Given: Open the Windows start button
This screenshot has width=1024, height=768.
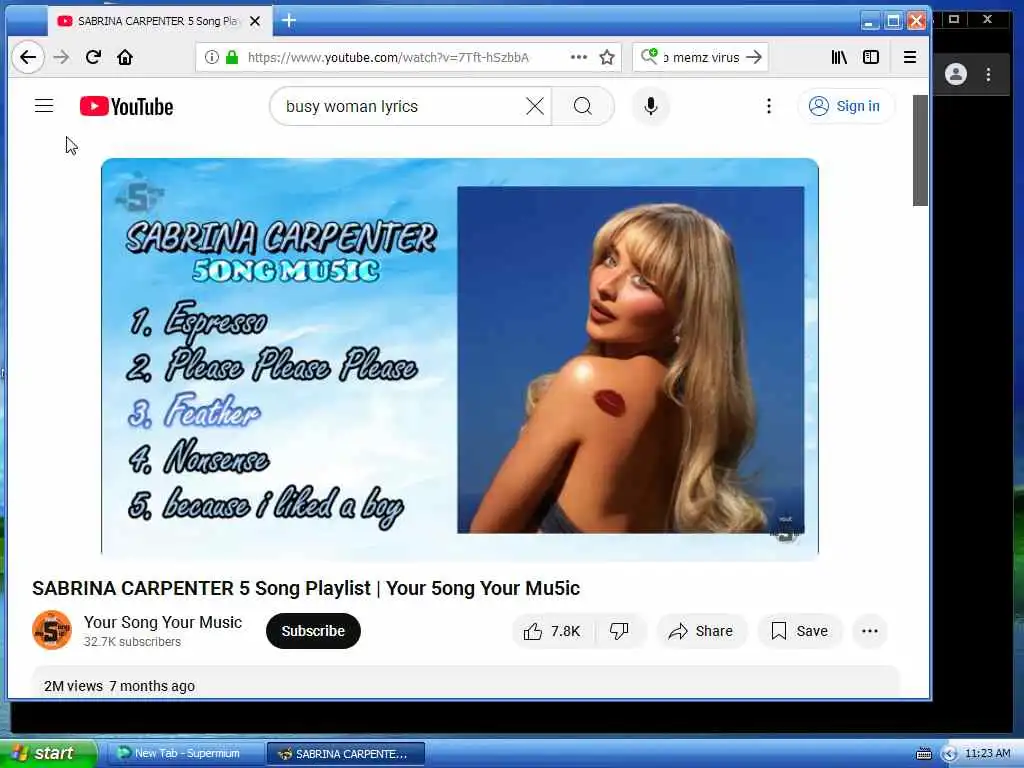Looking at the screenshot, I should pyautogui.click(x=48, y=753).
